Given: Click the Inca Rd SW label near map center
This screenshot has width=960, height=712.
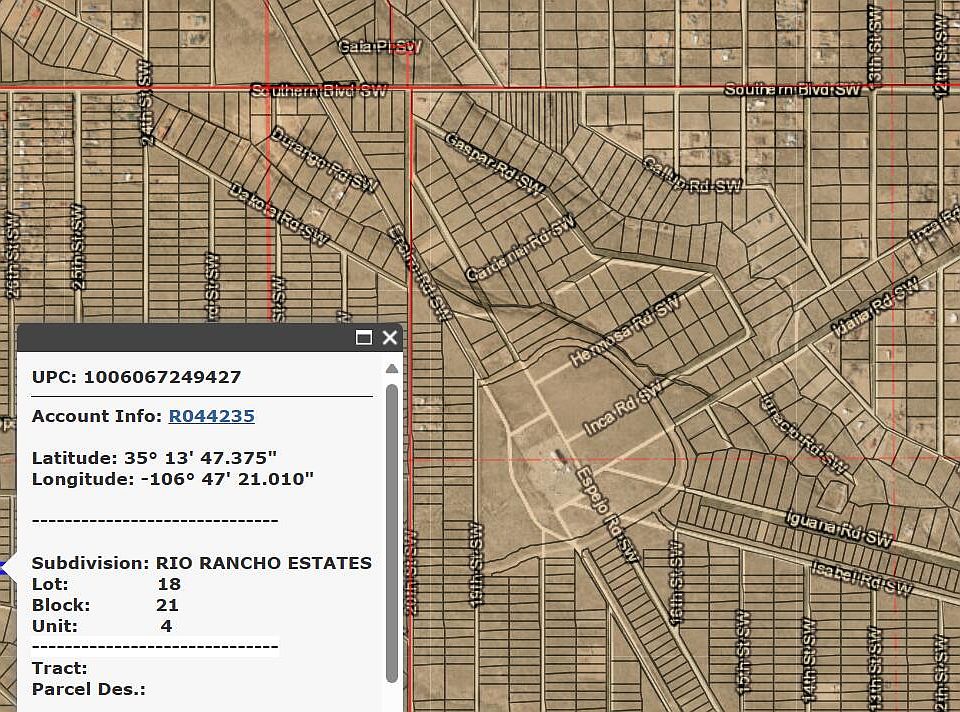Looking at the screenshot, I should [x=624, y=408].
